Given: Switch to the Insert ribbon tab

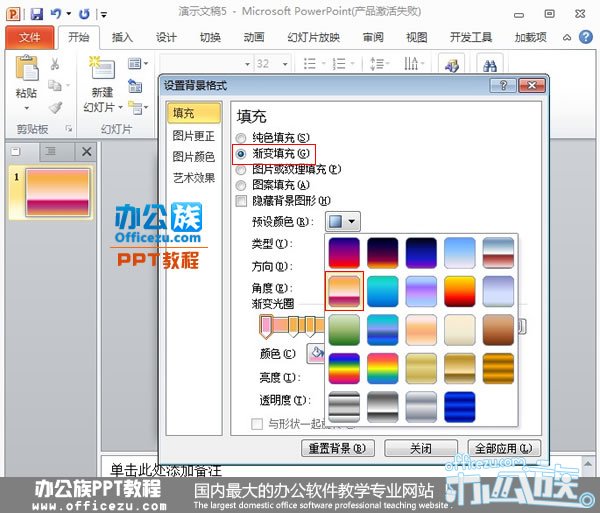Looking at the screenshot, I should (122, 37).
